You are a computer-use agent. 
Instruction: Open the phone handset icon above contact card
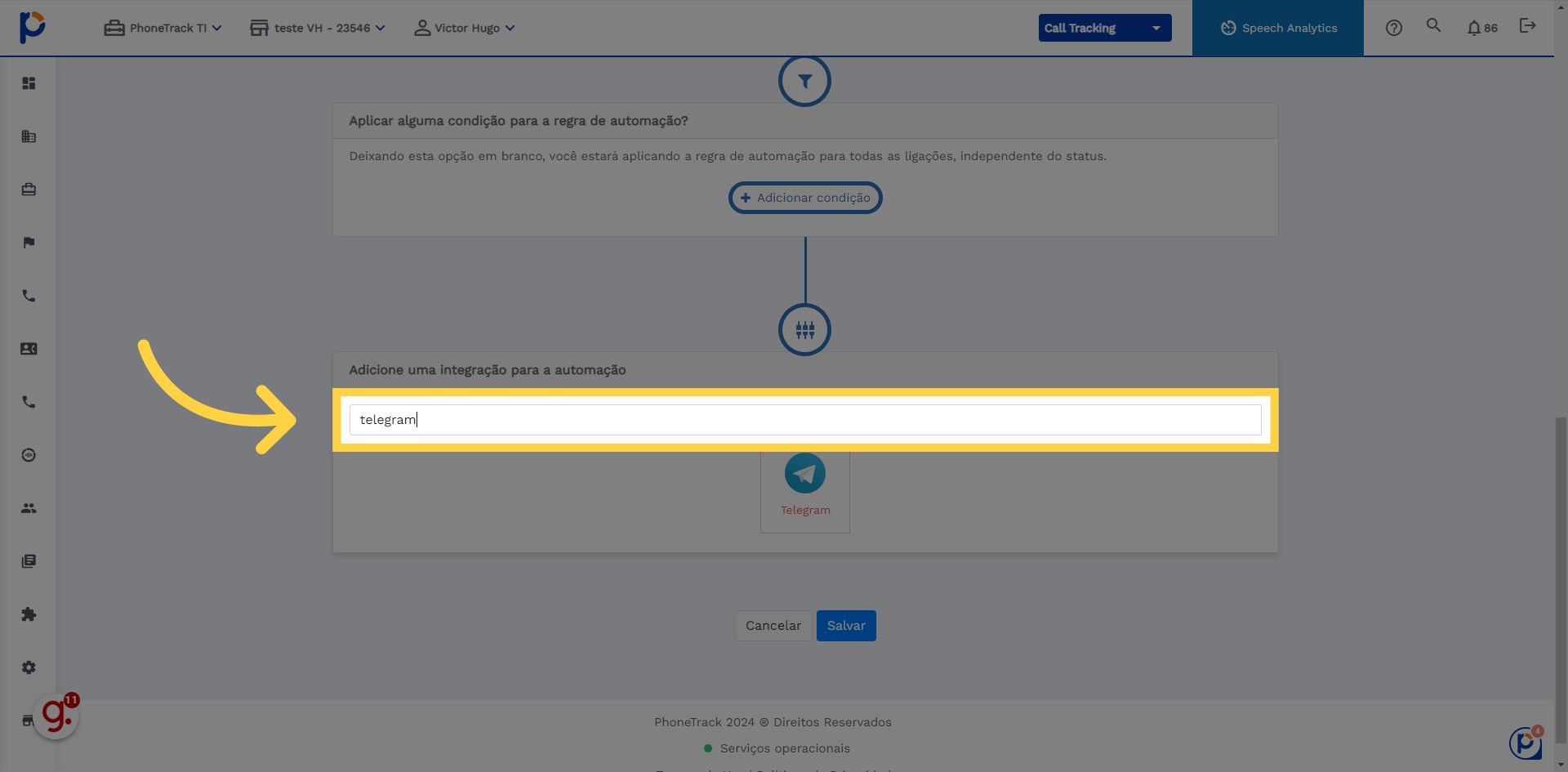click(x=29, y=296)
